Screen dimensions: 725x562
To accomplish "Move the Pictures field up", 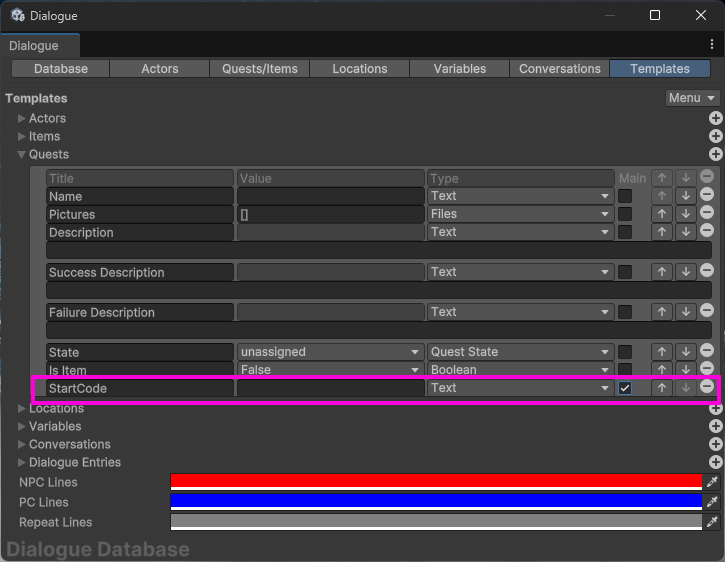I will tap(662, 214).
